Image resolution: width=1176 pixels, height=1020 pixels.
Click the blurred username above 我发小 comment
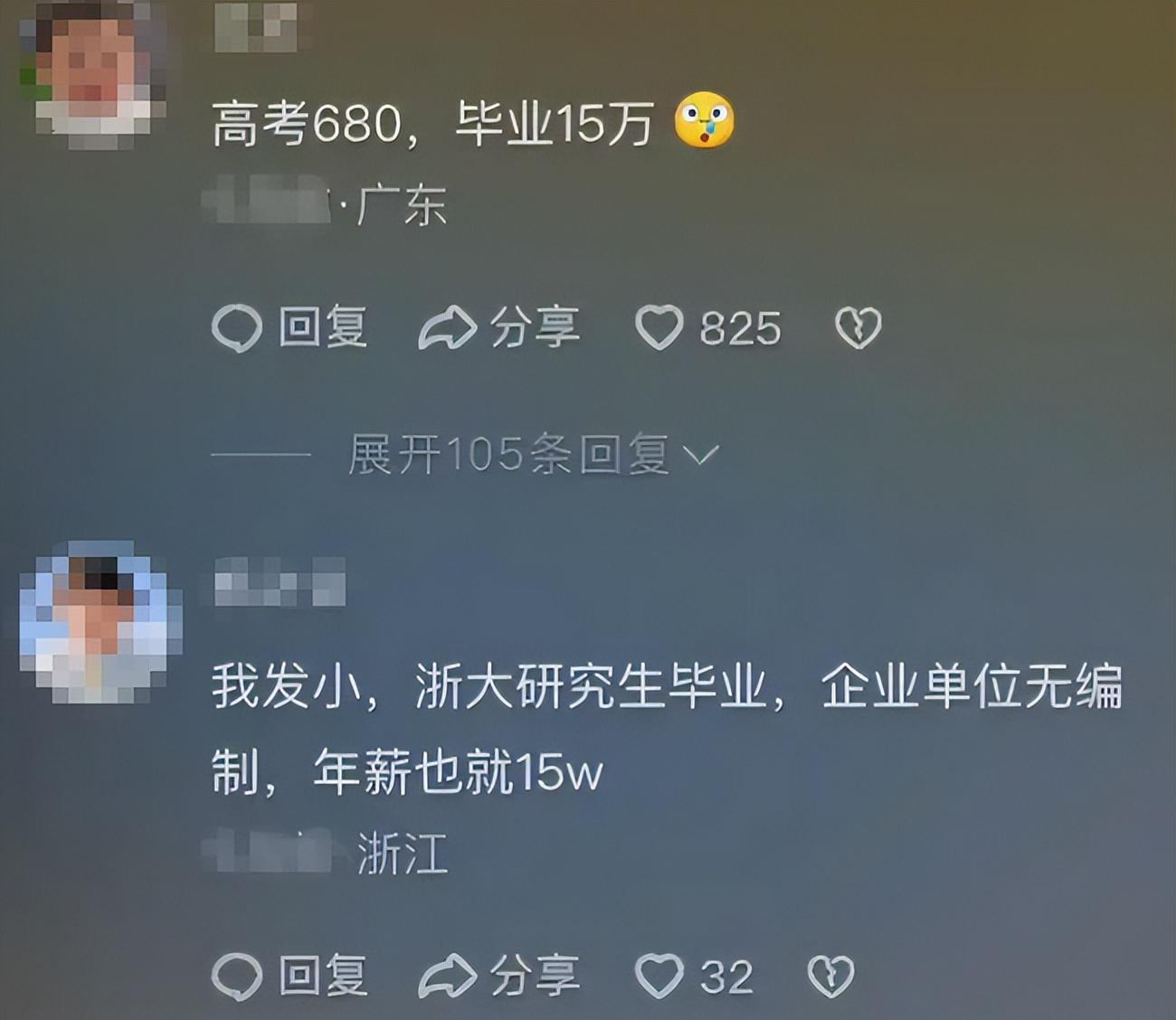(280, 581)
